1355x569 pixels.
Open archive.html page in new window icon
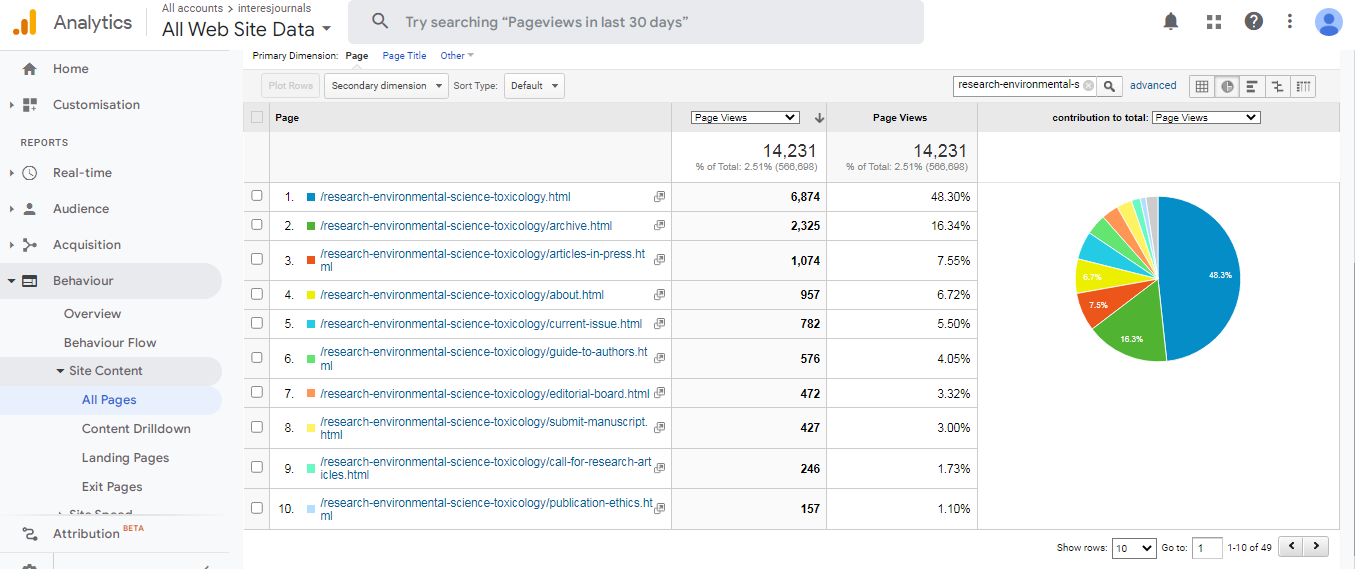click(659, 226)
